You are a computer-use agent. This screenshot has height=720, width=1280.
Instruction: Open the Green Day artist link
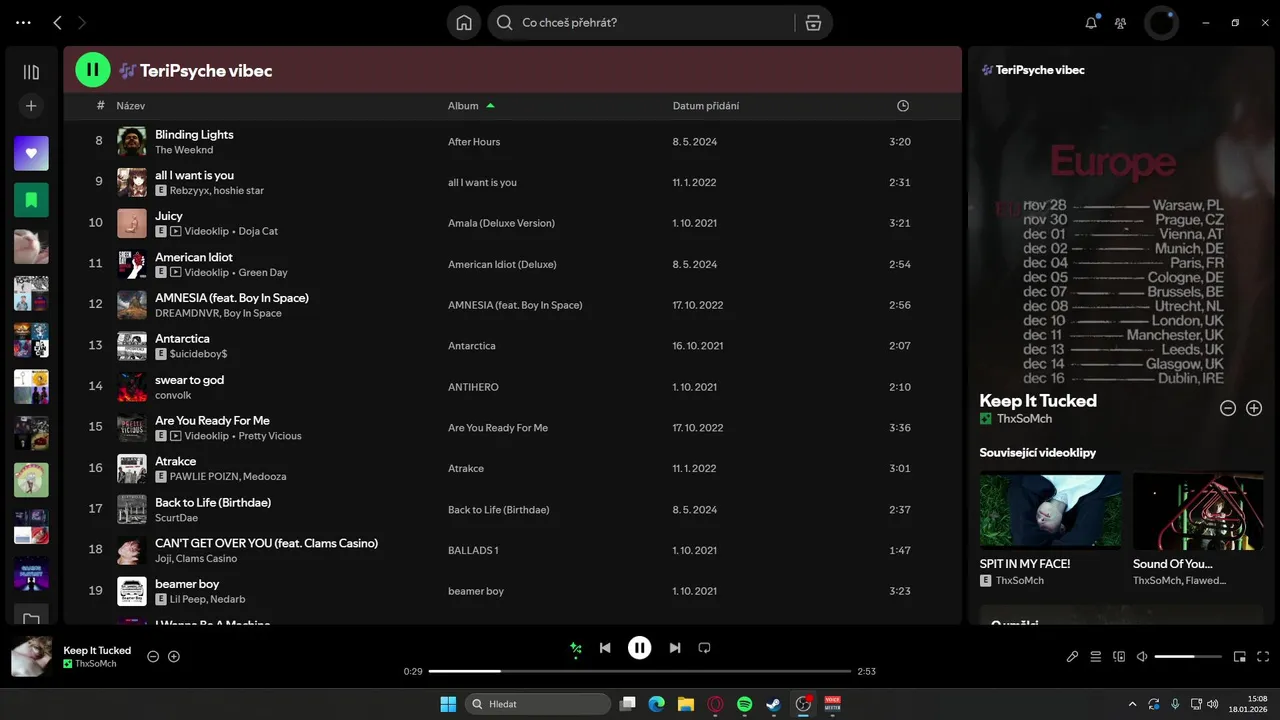click(x=263, y=272)
